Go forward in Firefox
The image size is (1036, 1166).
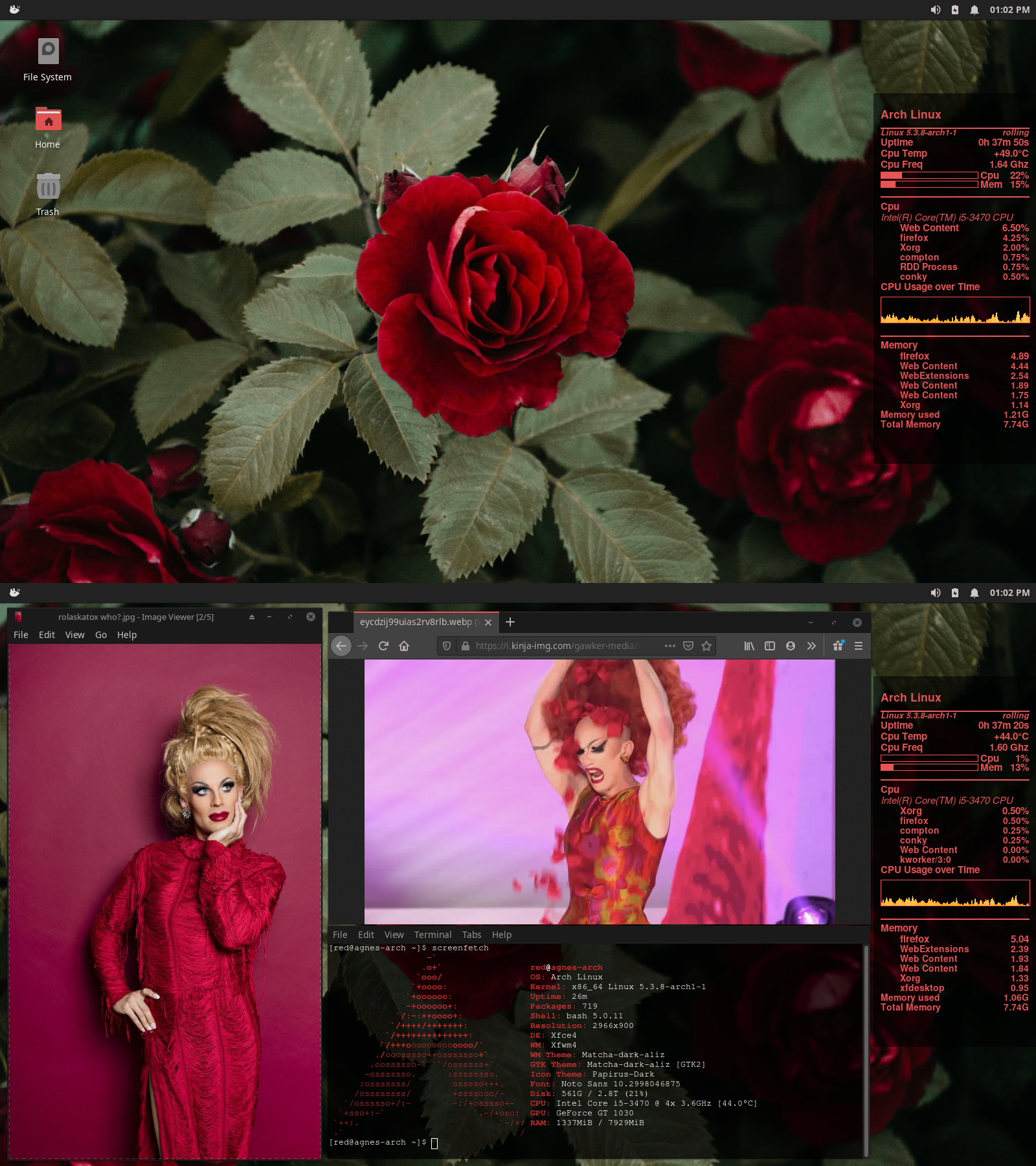pyautogui.click(x=363, y=646)
